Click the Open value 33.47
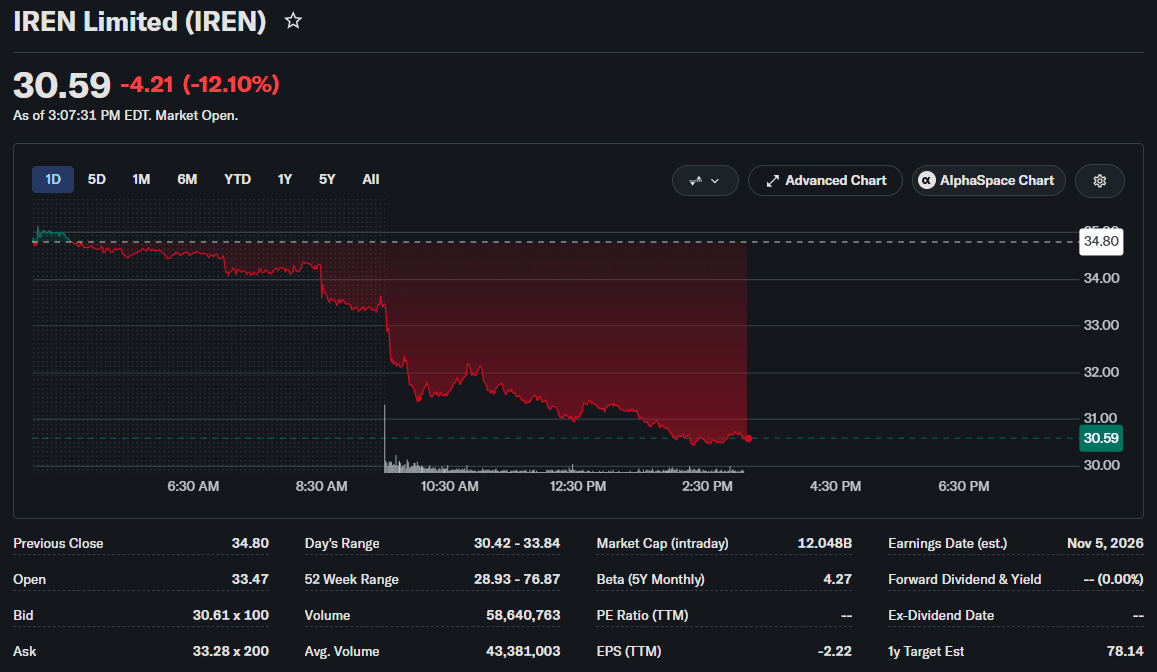The height and width of the screenshot is (672, 1157). pos(250,579)
